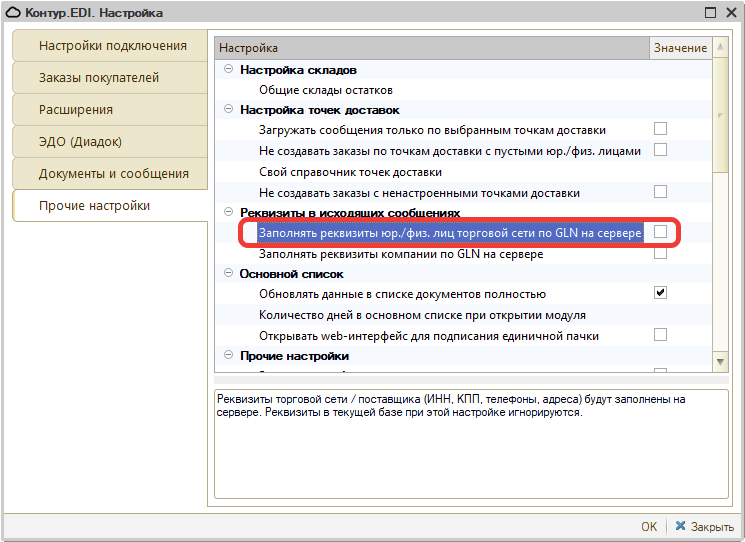Collapse the 'Настройка складов' group
This screenshot has width=745, height=542.
(229, 70)
